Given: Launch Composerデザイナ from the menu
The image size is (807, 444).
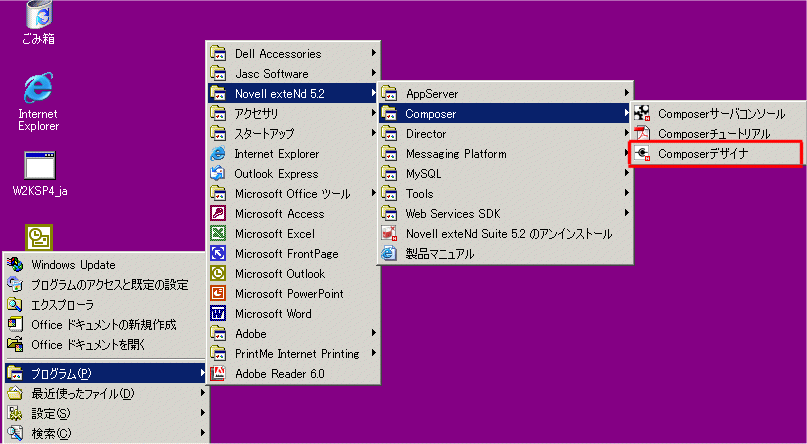Looking at the screenshot, I should pos(716,153).
